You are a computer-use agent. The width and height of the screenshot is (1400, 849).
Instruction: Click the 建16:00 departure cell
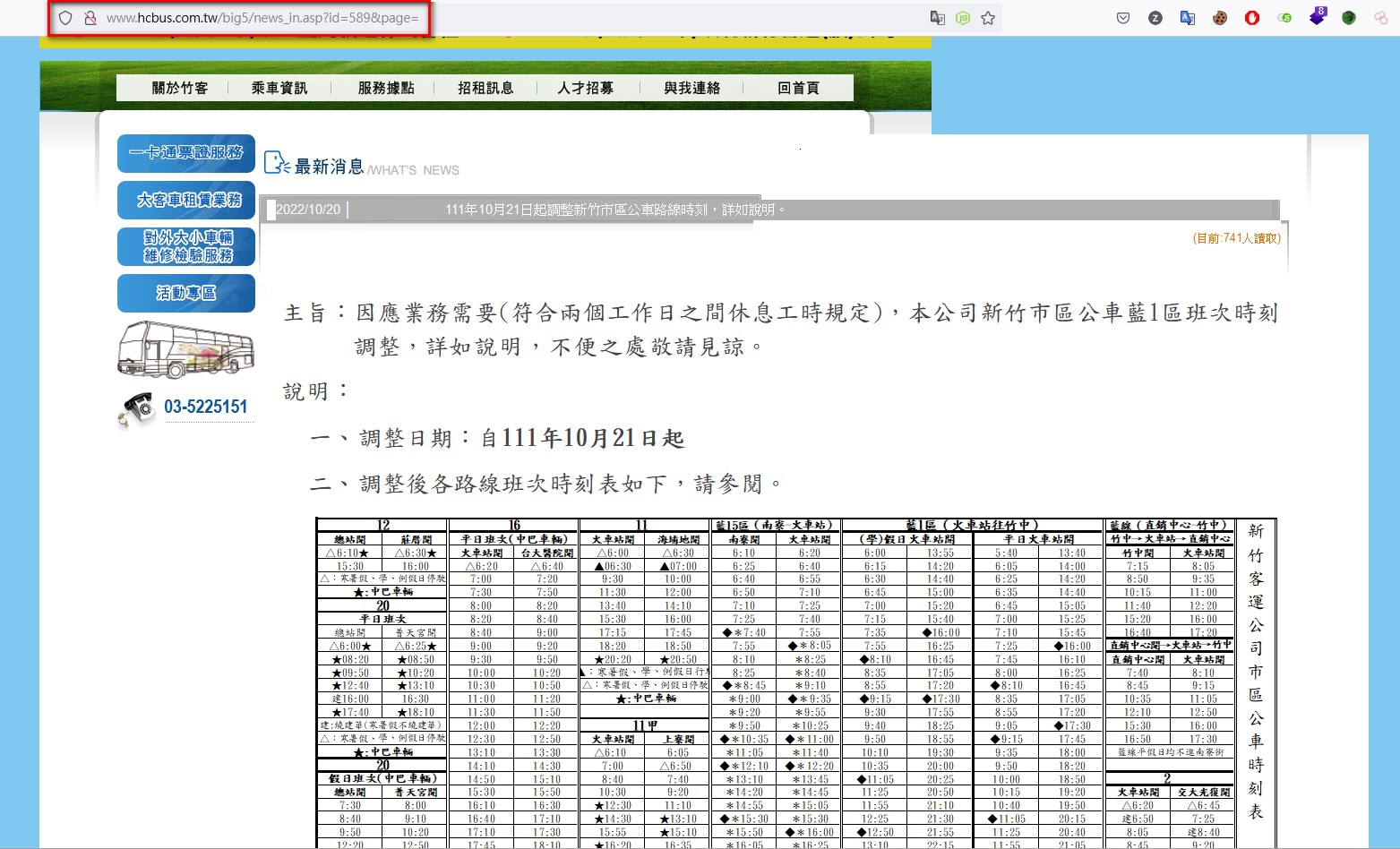click(350, 699)
